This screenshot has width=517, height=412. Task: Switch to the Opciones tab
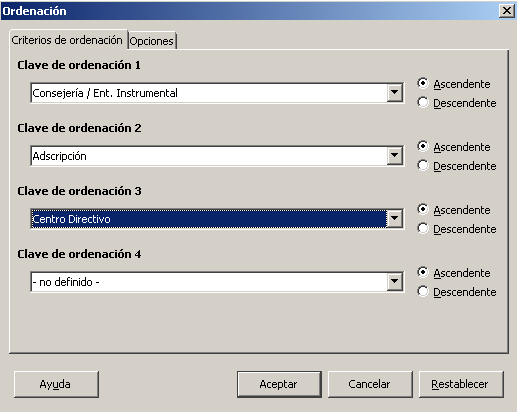tap(152, 41)
